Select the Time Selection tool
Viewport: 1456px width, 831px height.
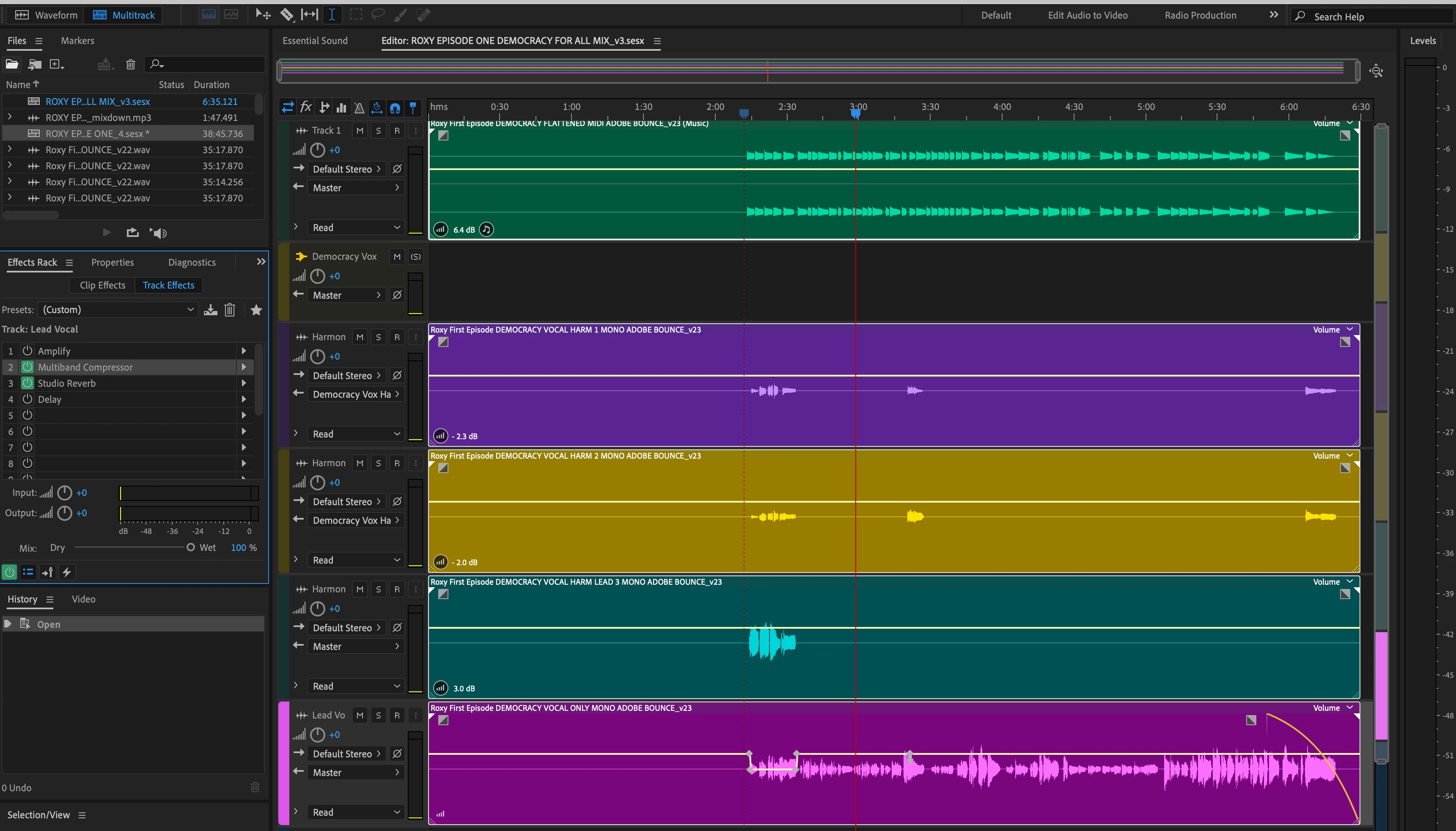click(x=332, y=15)
